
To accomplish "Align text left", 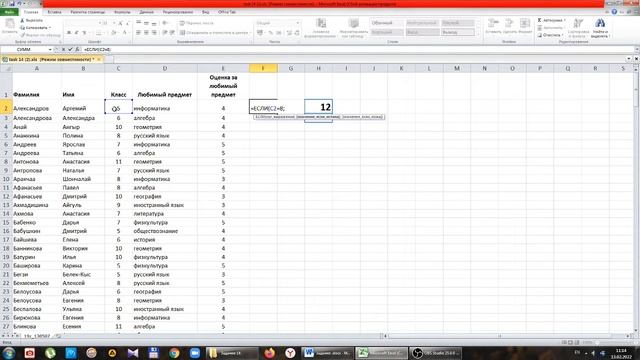I will [x=138, y=33].
